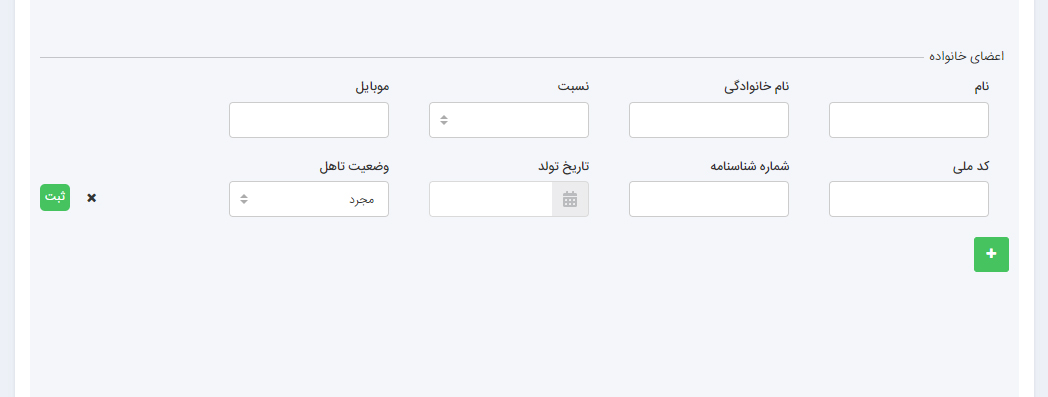Focus the موبایل text field
Screen dimensions: 1048x397
click(309, 120)
